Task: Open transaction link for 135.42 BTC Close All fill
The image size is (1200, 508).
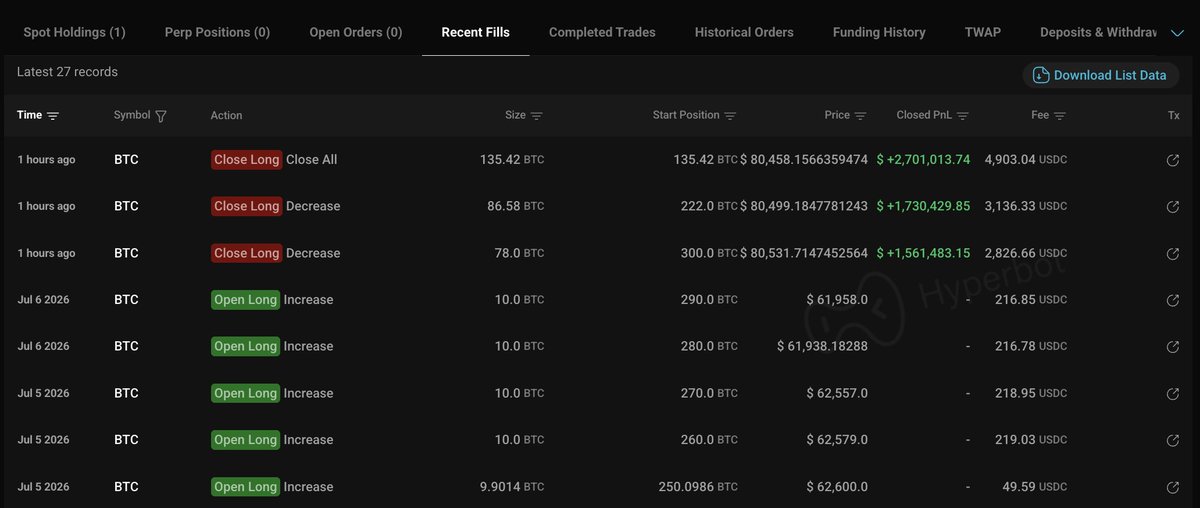Action: (x=1173, y=160)
